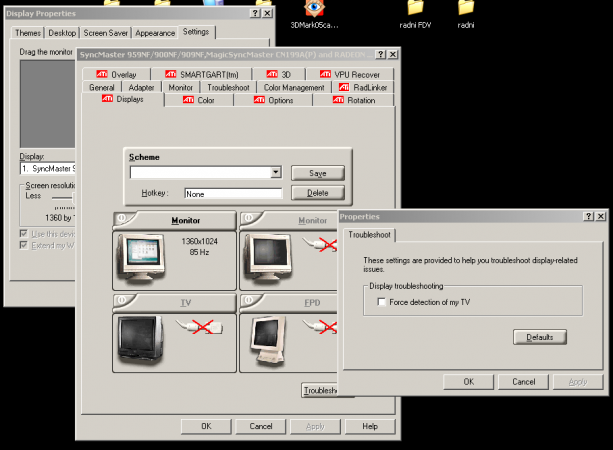Toggle Use this device checkbox in Display Properties
This screenshot has height=450, width=613.
tap(24, 234)
